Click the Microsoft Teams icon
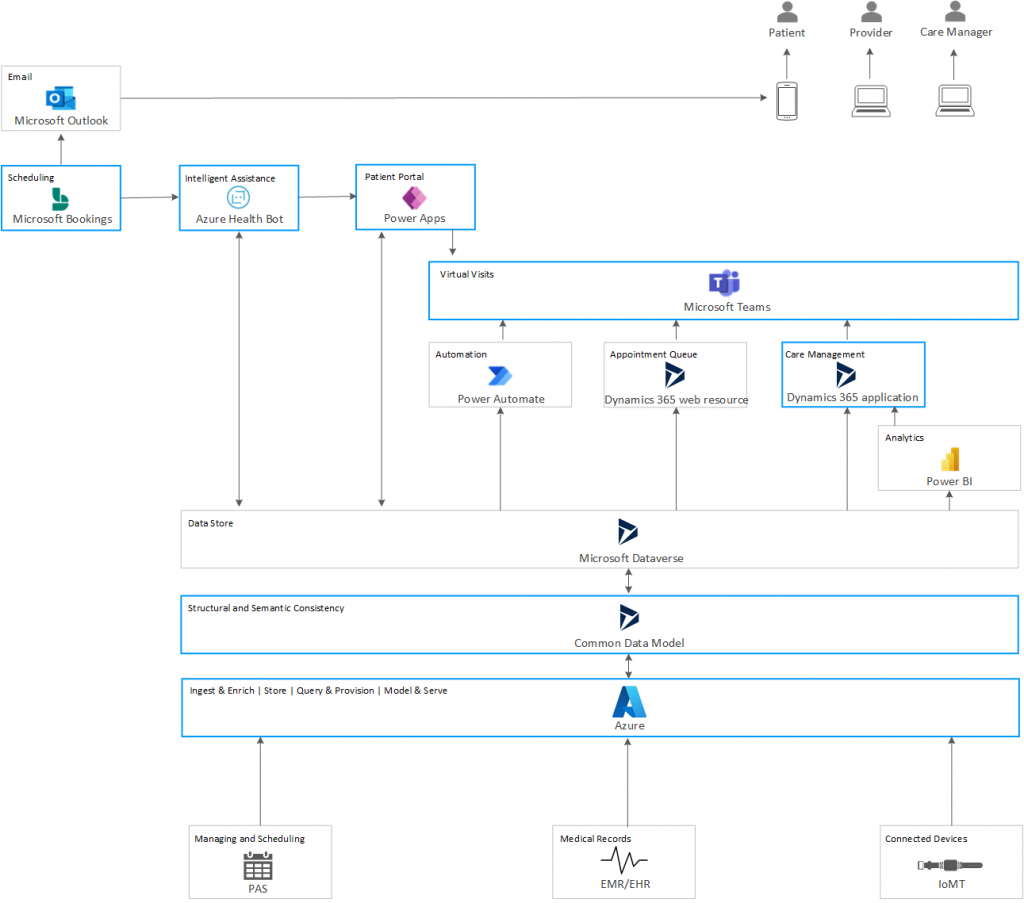Viewport: 1024px width, 903px height. point(724,283)
